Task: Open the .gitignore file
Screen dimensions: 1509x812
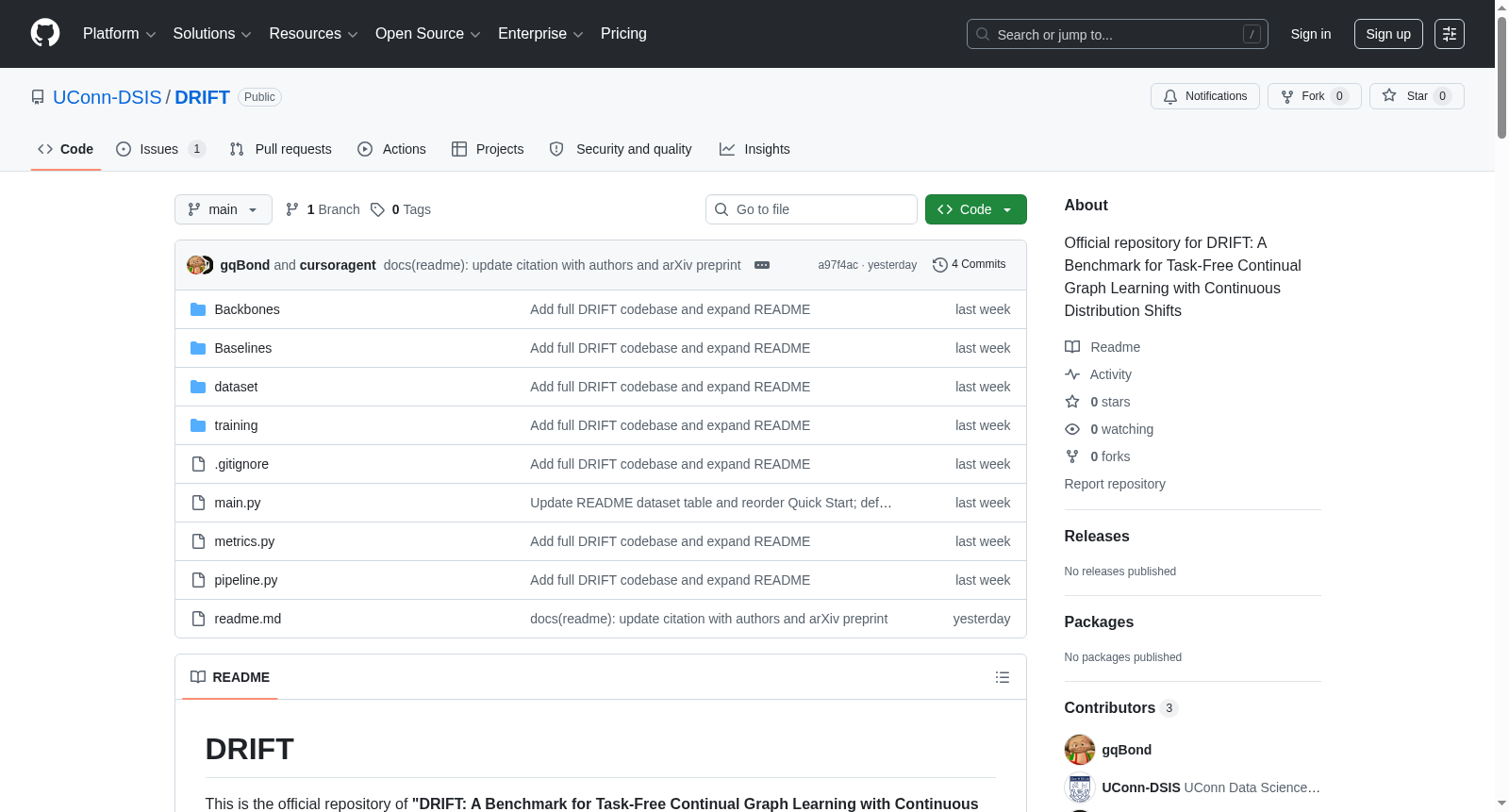Action: [241, 464]
